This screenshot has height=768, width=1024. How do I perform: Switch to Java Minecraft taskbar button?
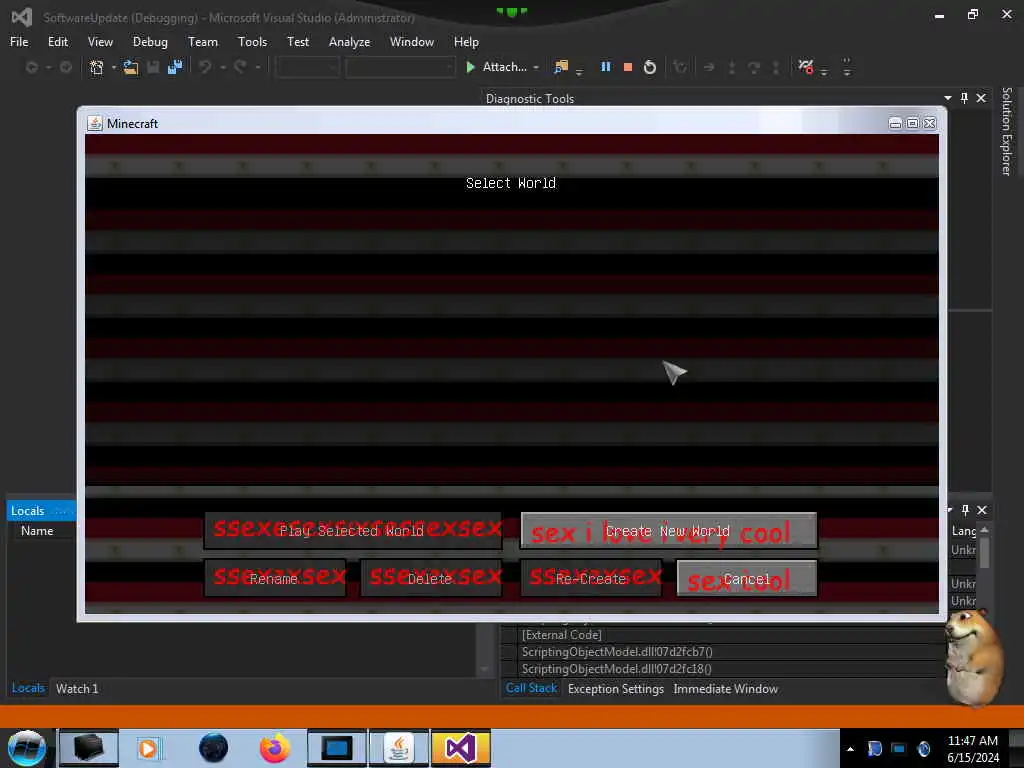(x=399, y=748)
